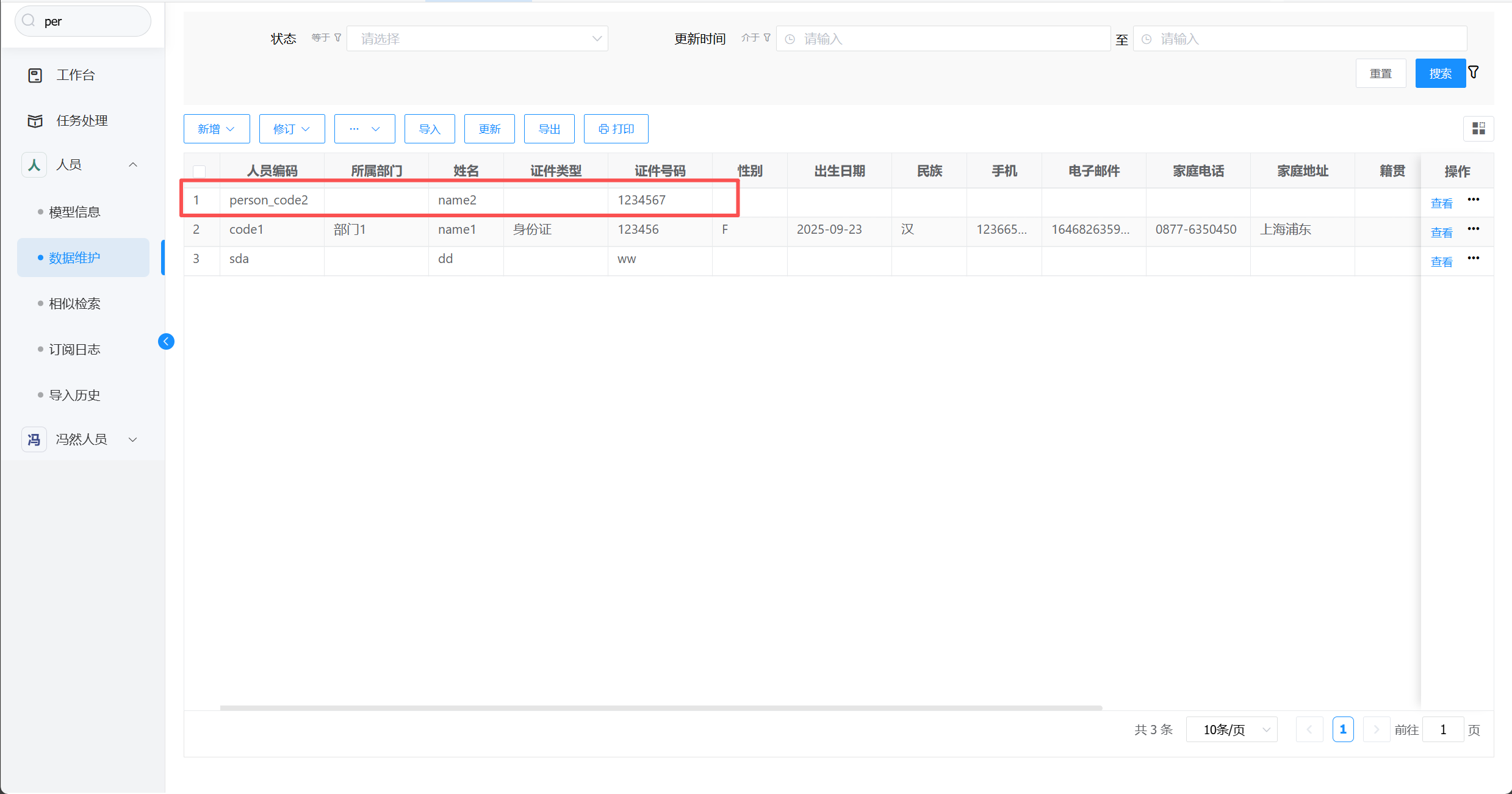Screen dimensions: 1512x794
Task: Click the 查看 link in the code1 row
Action: 1441,233
